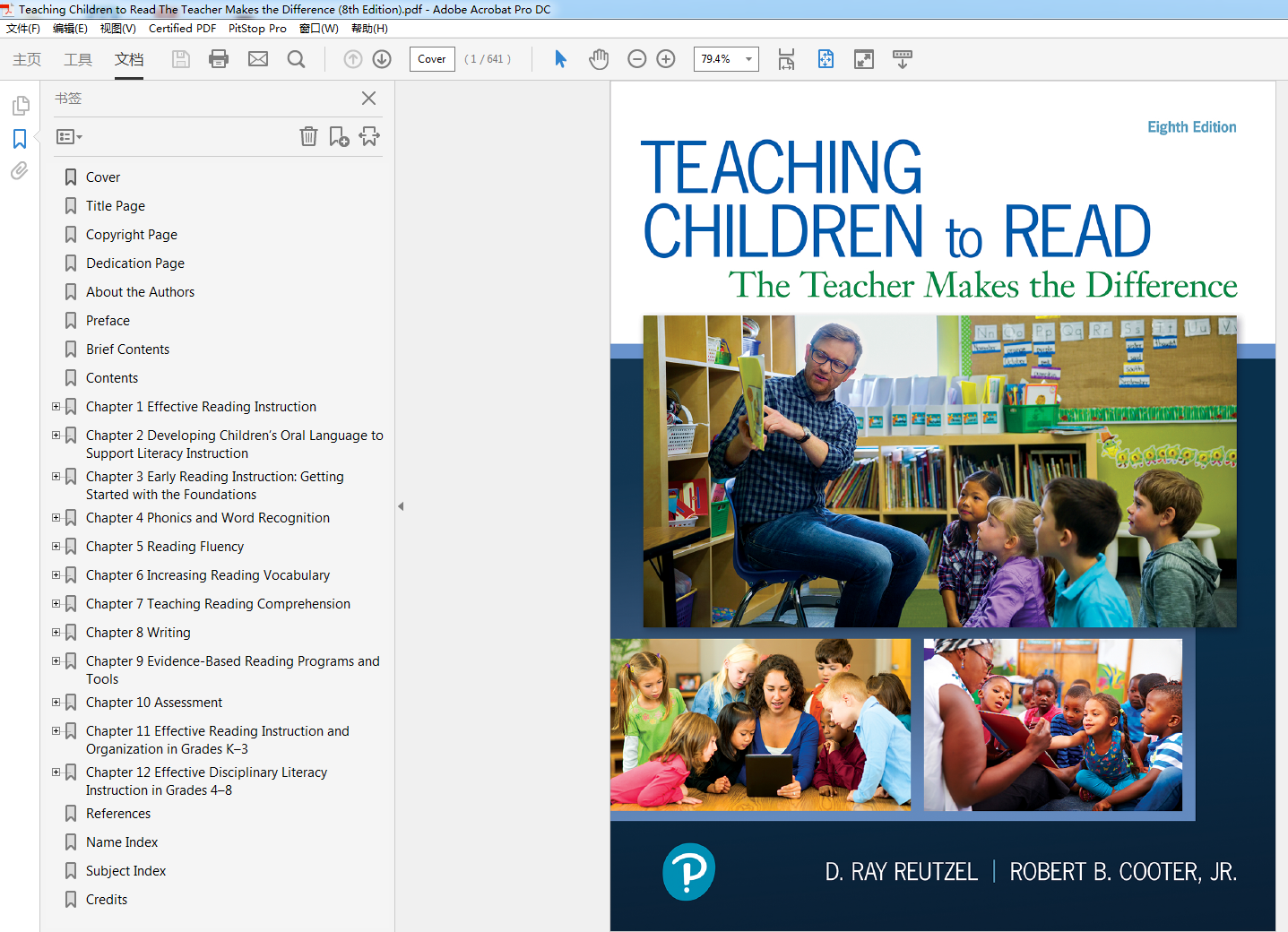Jump to the Subject Index bookmark
The width and height of the screenshot is (1288, 932).
click(125, 871)
